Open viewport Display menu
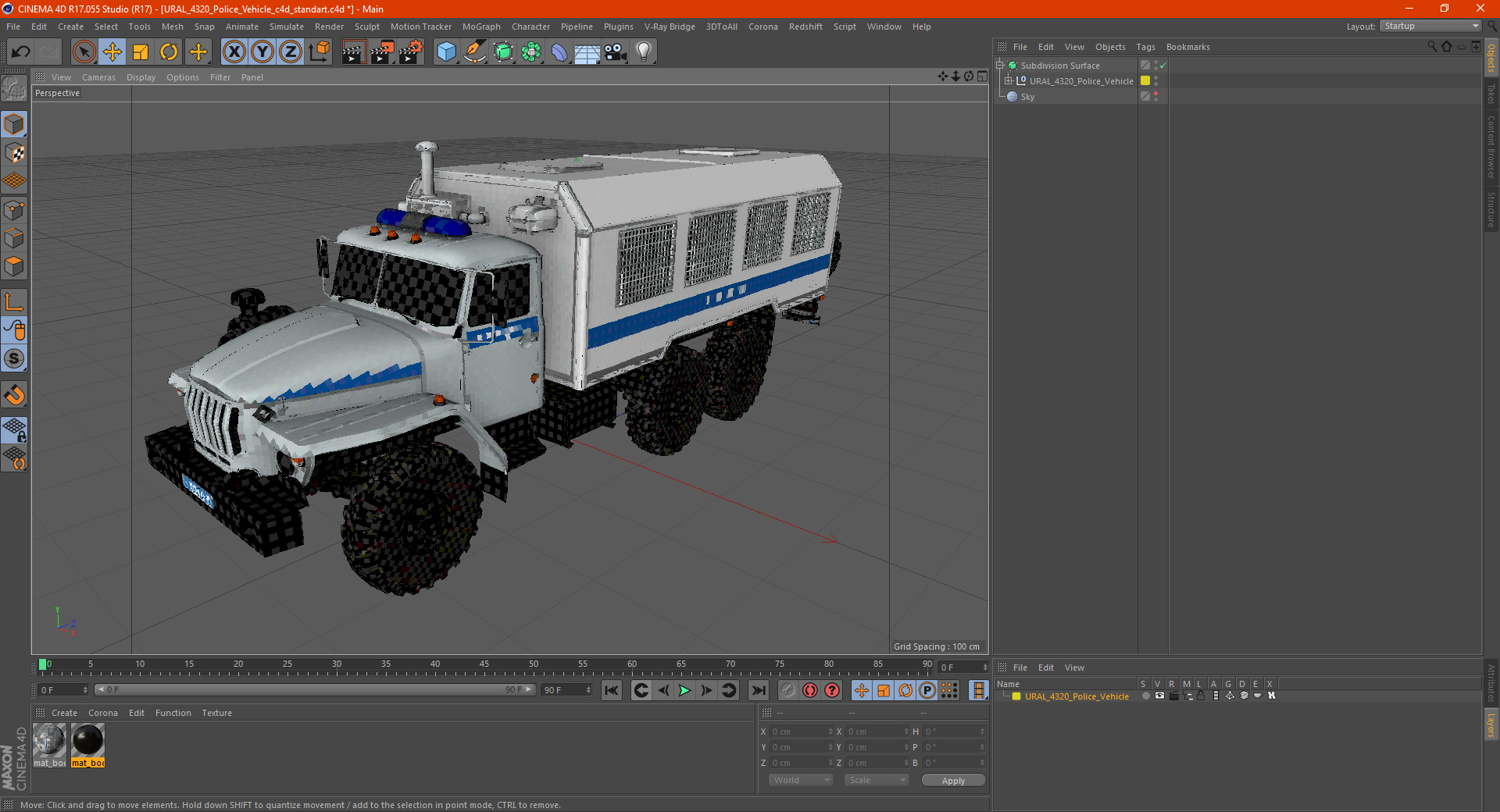1500x812 pixels. click(x=141, y=77)
